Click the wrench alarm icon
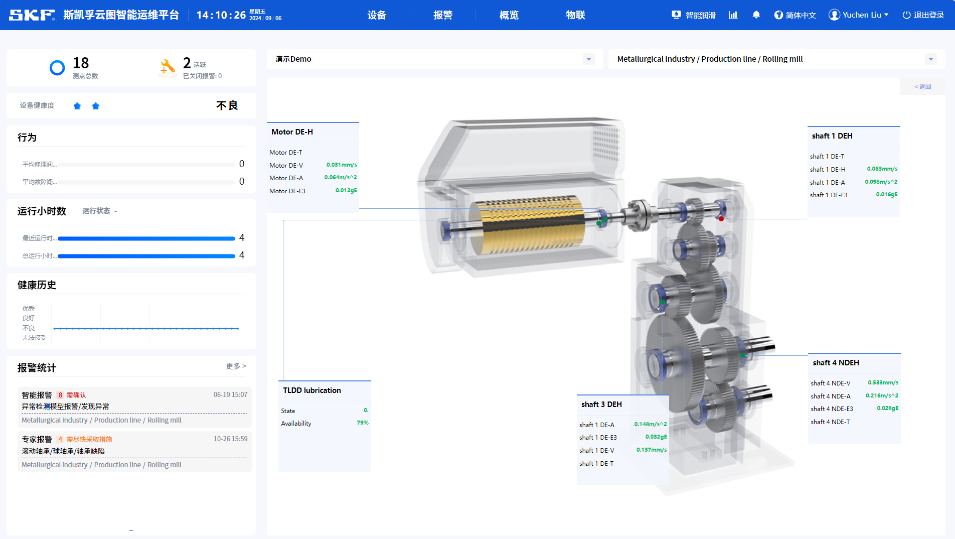The height and width of the screenshot is (539, 955). point(168,67)
